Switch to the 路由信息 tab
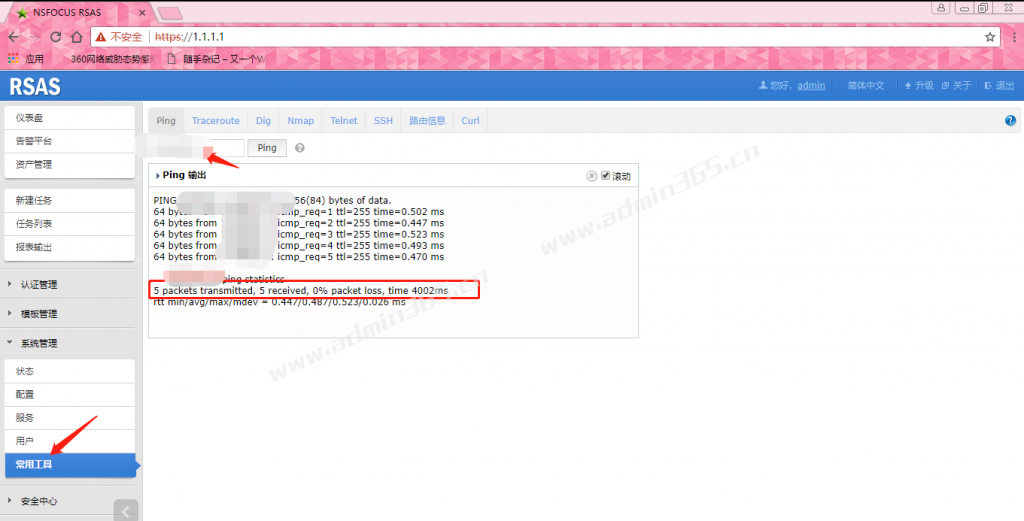This screenshot has height=521, width=1024. [427, 120]
